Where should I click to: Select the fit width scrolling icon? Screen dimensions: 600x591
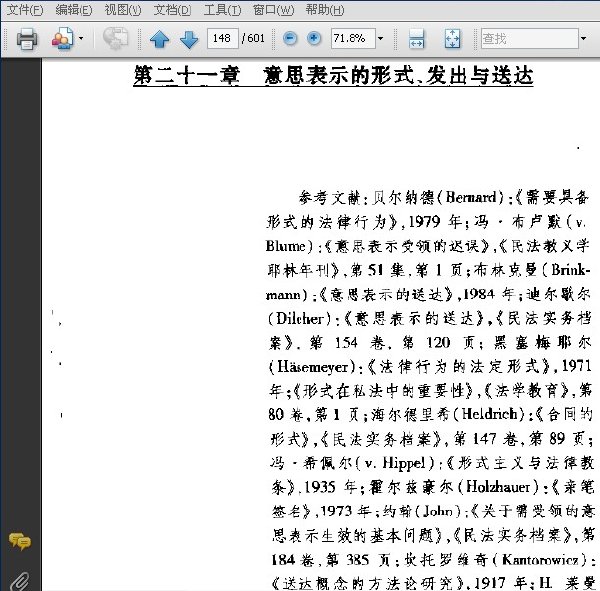pyautogui.click(x=416, y=39)
